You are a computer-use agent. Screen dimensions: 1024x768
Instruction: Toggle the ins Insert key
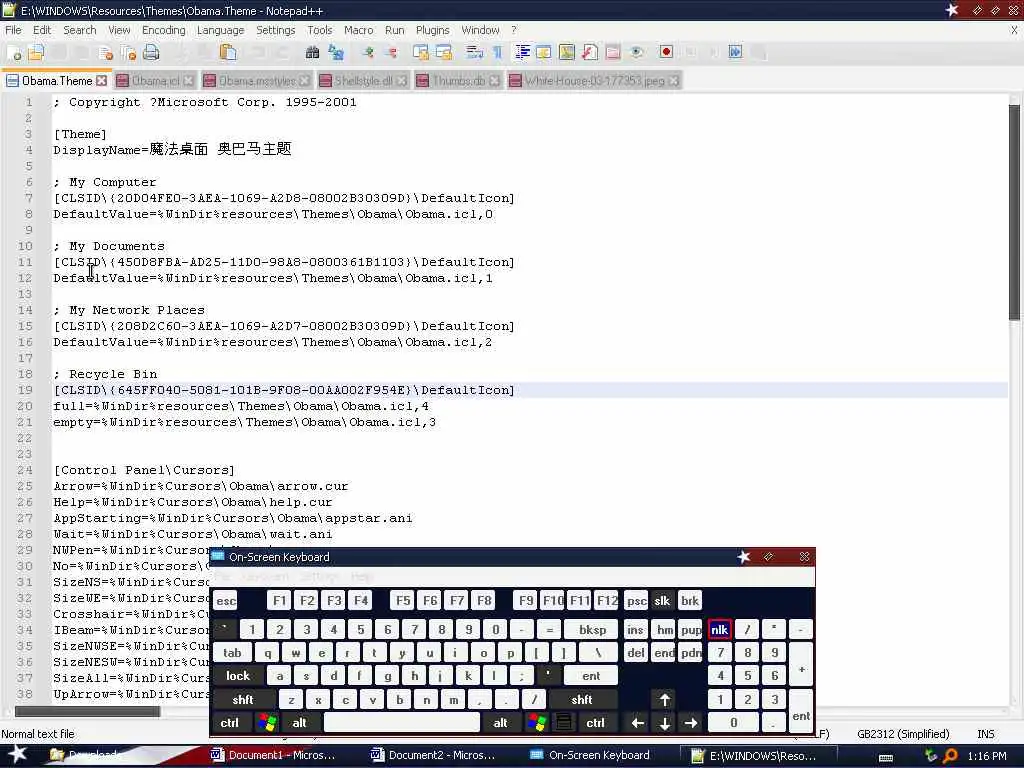coord(635,630)
